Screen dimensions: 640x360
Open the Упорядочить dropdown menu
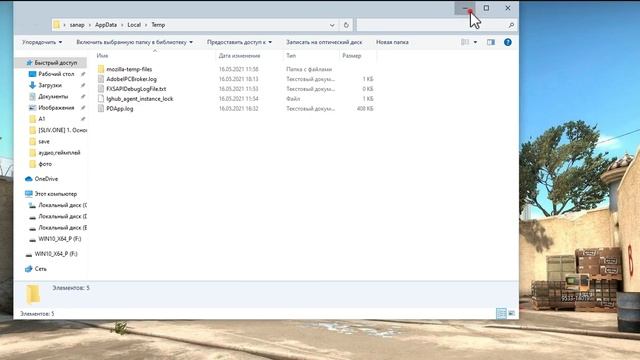(x=42, y=42)
